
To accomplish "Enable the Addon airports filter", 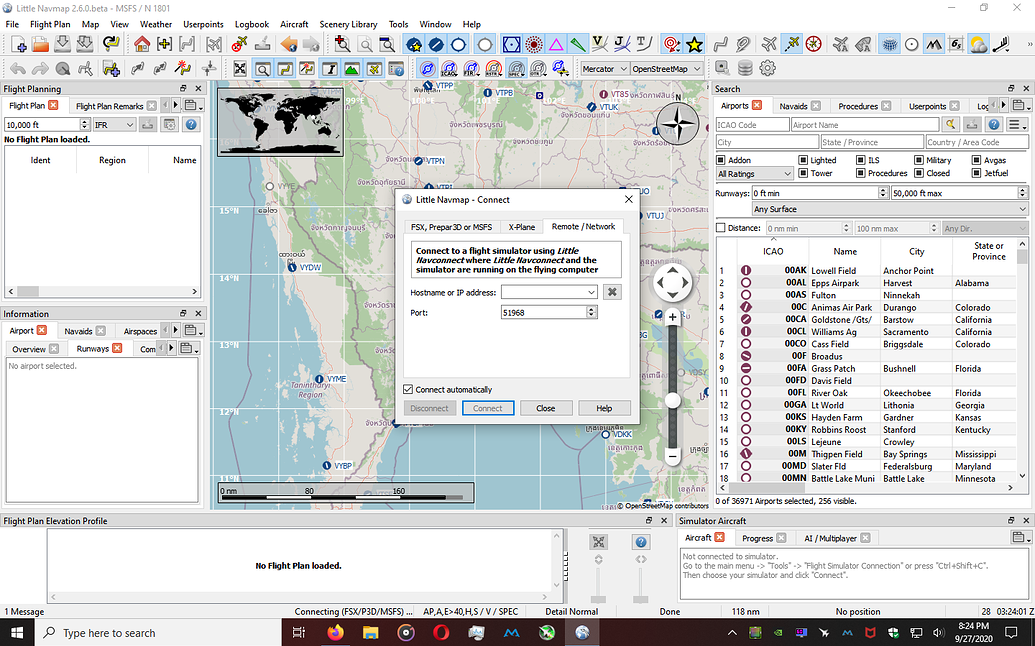I will [x=723, y=160].
